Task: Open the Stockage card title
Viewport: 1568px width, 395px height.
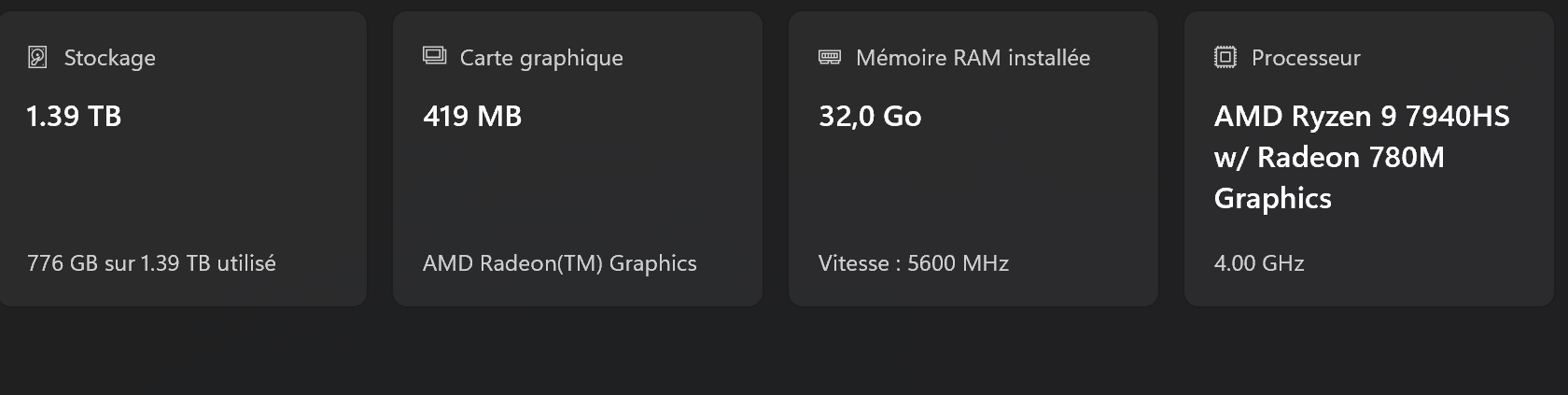Action: [109, 58]
